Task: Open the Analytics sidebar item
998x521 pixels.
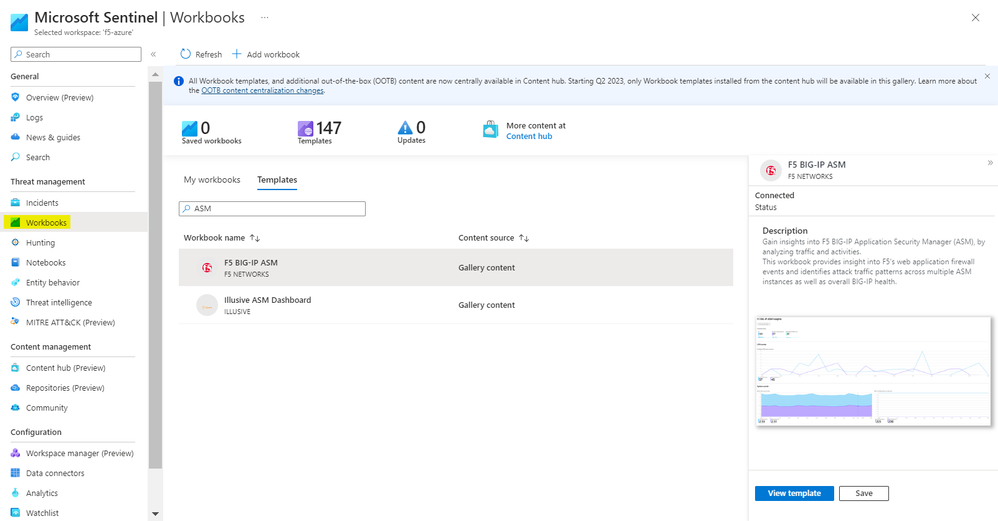Action: [41, 493]
